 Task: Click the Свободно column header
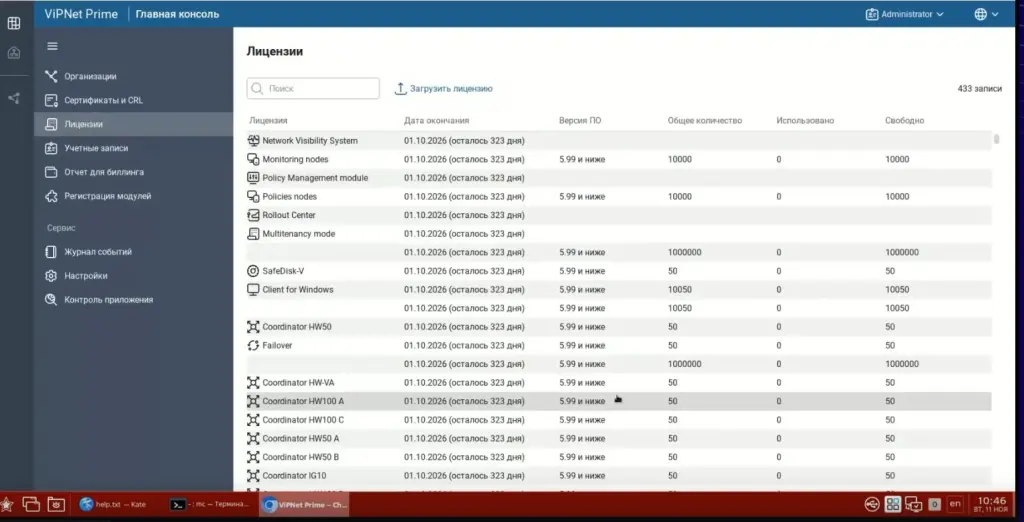click(x=904, y=120)
